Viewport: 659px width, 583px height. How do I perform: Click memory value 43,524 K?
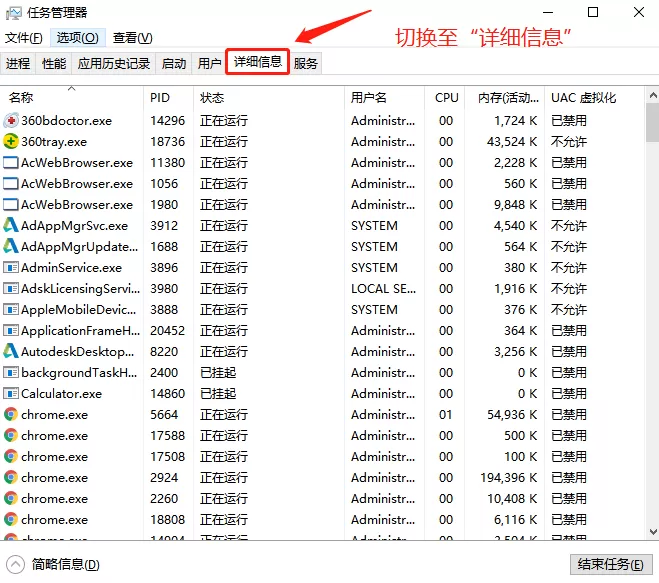coord(512,142)
